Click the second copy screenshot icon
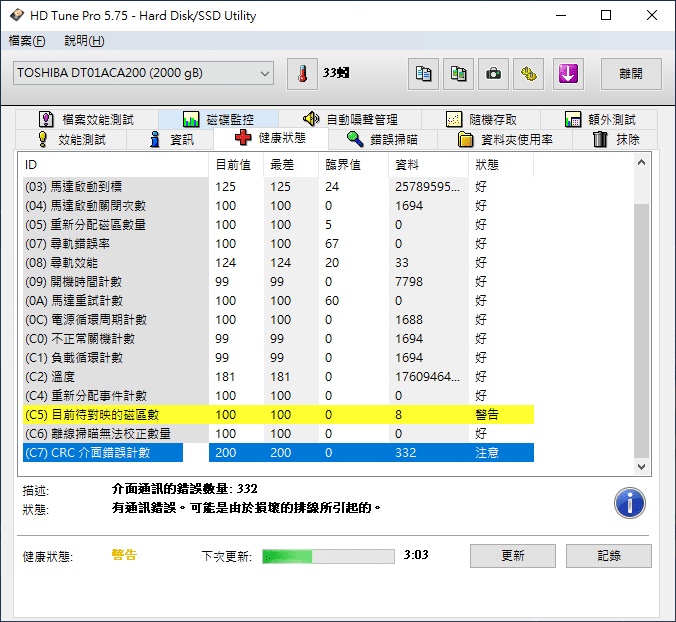The image size is (676, 622). click(458, 74)
